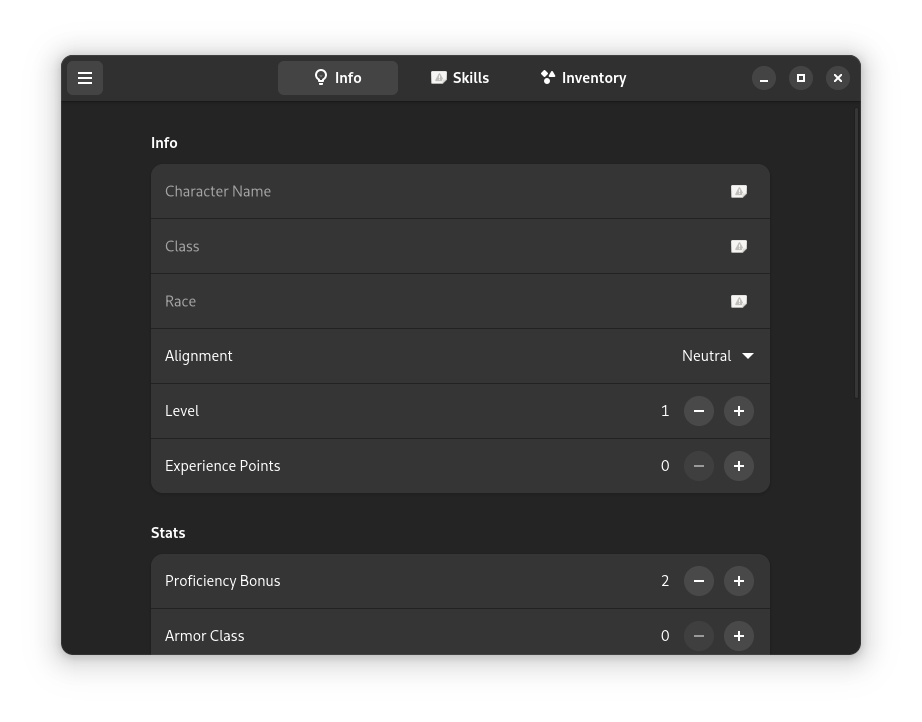Open the Alignment dropdown showing Neutral
The height and width of the screenshot is (722, 922).
[x=717, y=356]
